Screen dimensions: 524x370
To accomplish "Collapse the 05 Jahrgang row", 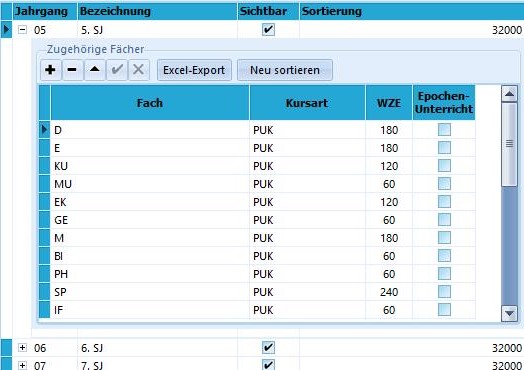I will click(22, 30).
